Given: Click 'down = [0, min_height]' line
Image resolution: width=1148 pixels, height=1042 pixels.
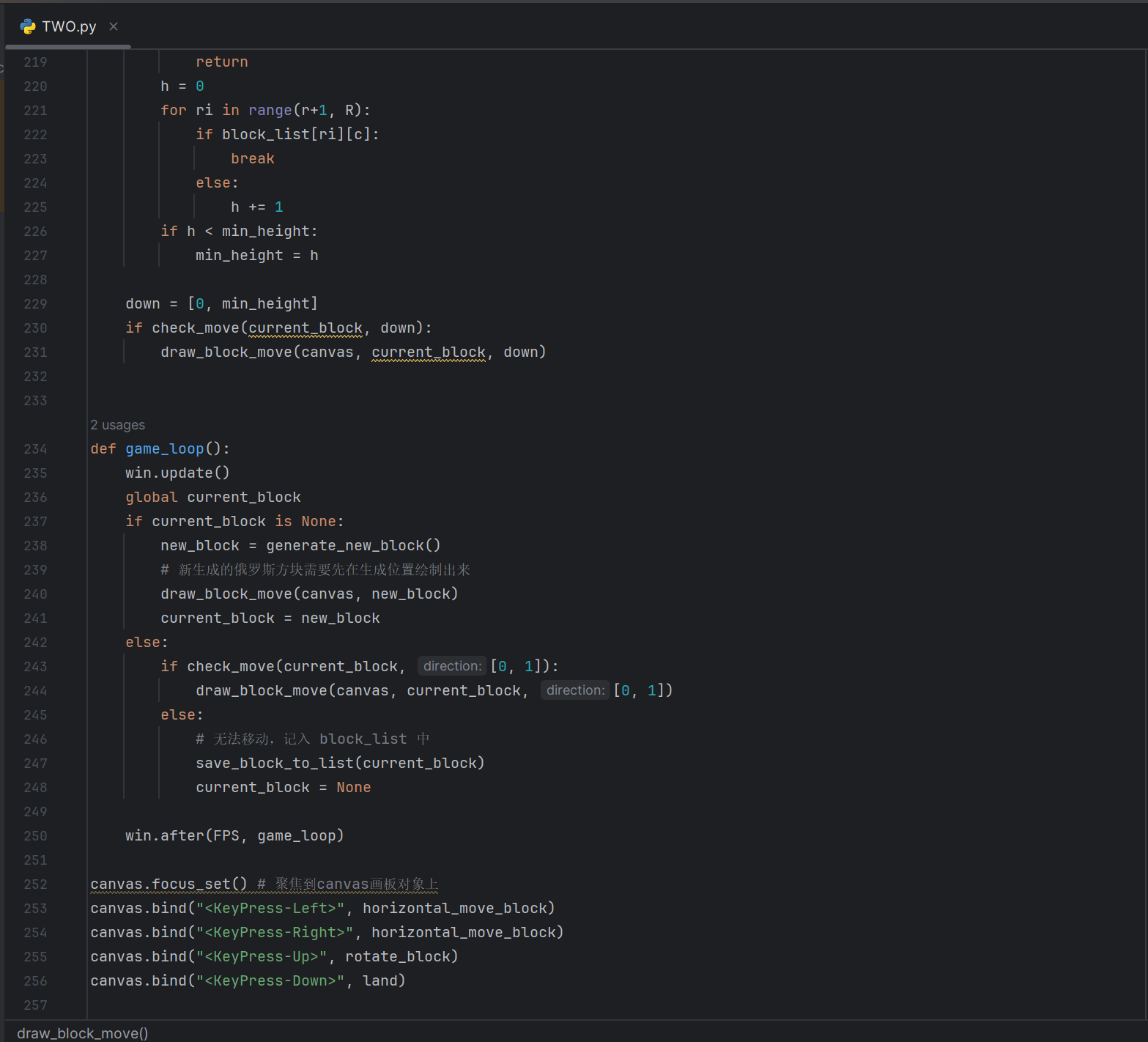Looking at the screenshot, I should [x=222, y=304].
